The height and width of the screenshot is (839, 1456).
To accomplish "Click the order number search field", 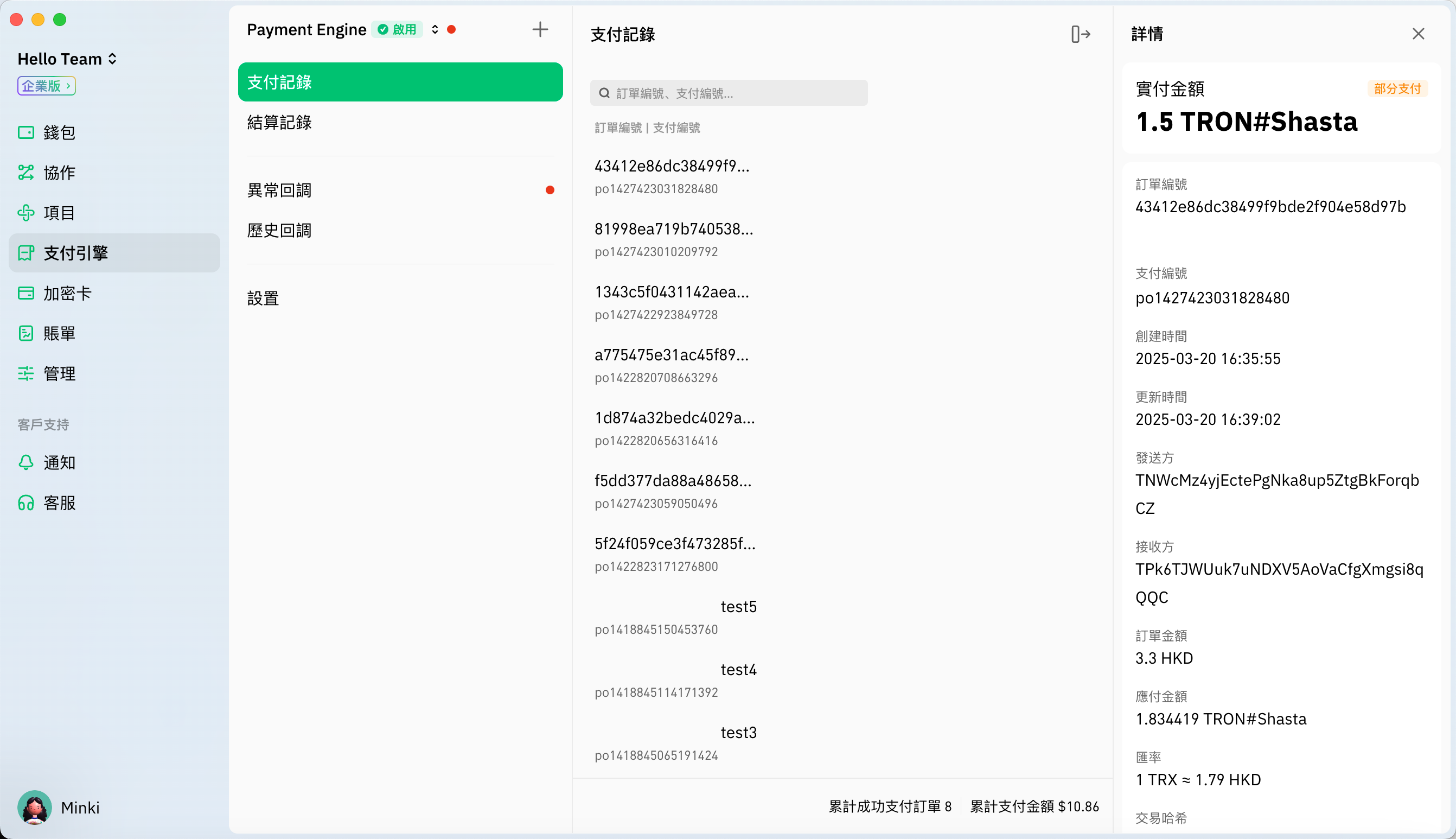I will click(729, 93).
